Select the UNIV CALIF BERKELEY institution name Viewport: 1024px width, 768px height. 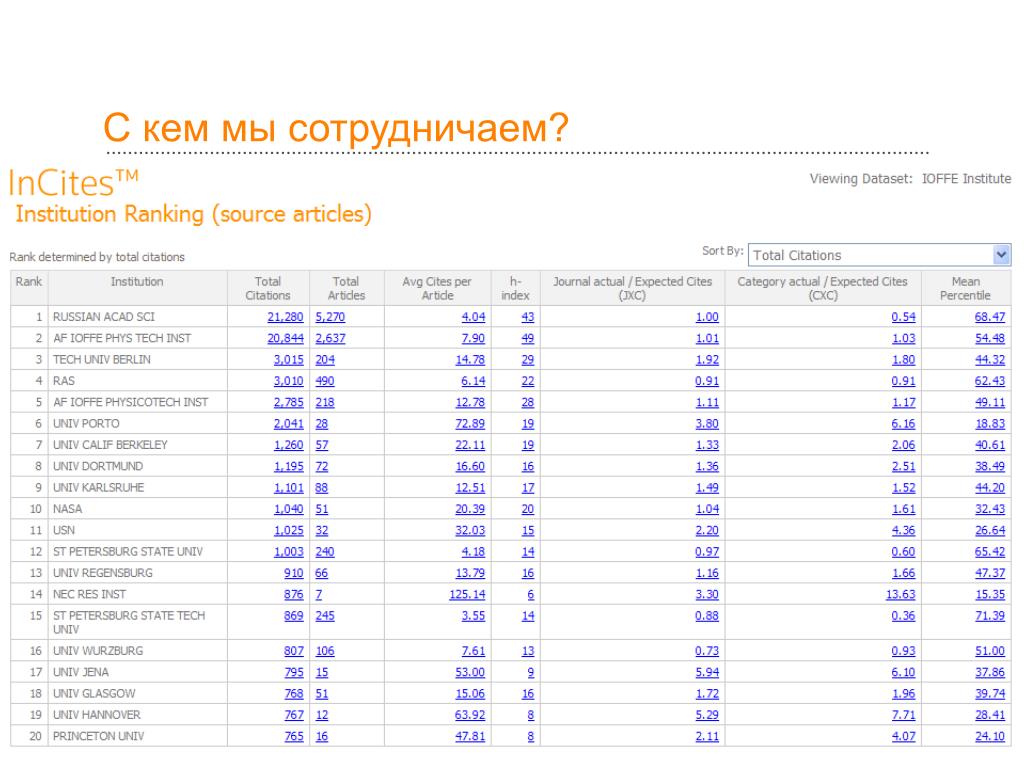pos(110,445)
